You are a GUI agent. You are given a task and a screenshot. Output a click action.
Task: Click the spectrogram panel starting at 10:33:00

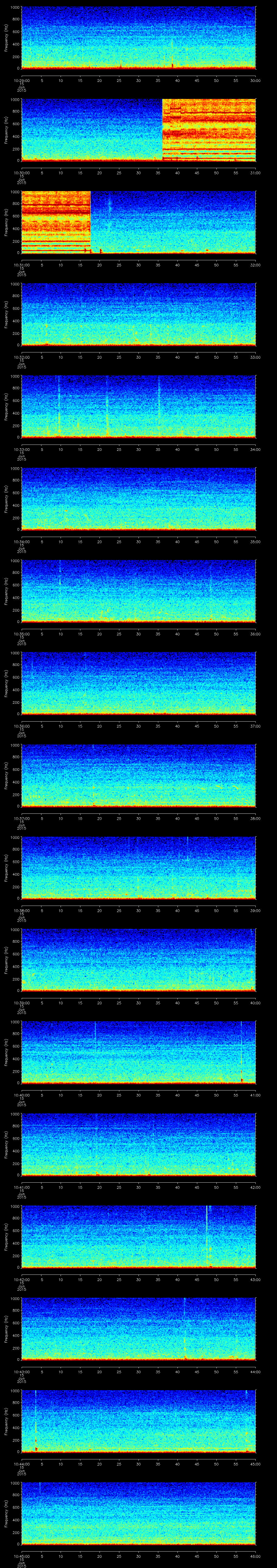pos(138,407)
